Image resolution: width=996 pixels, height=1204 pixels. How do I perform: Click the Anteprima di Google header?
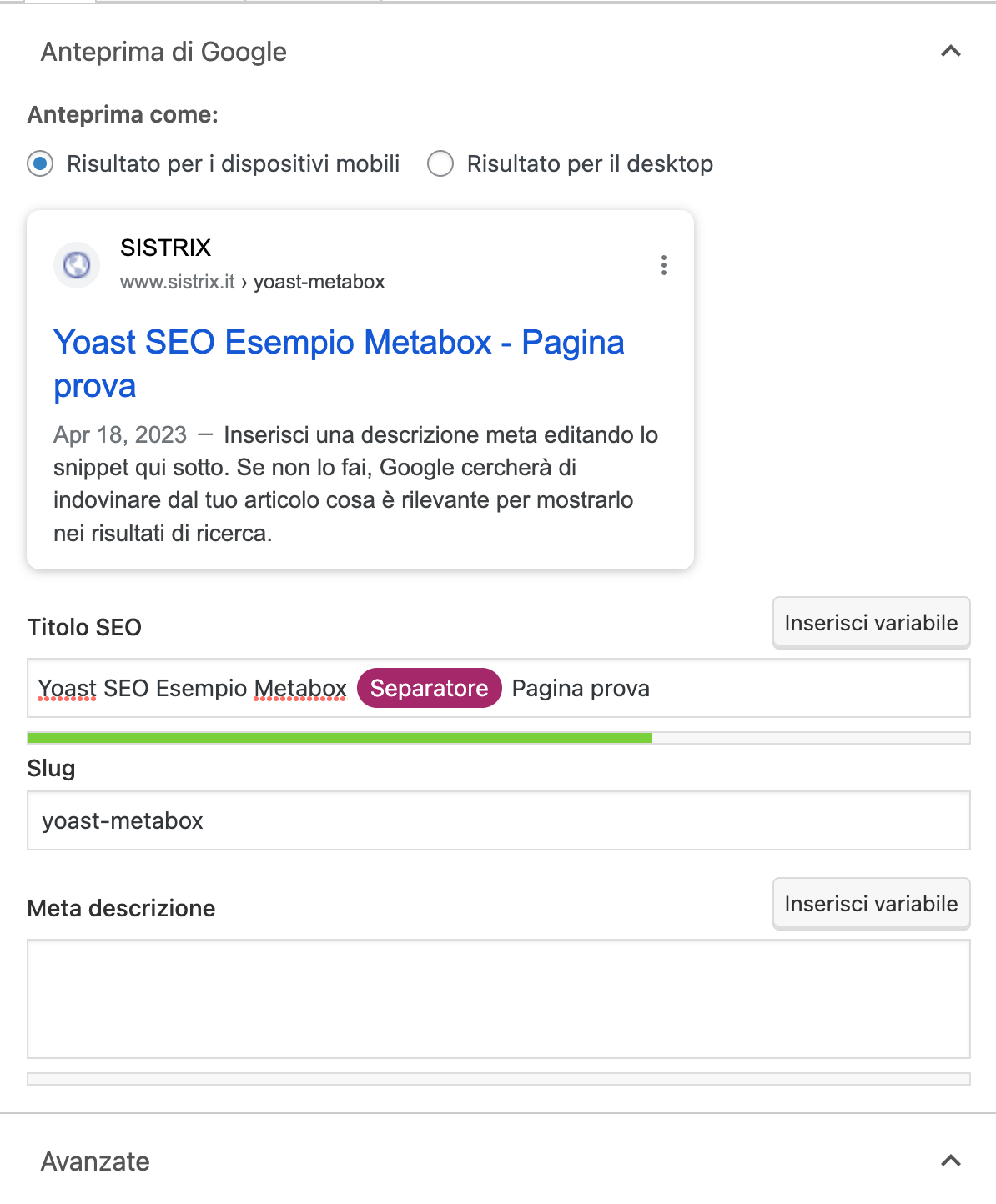click(163, 52)
